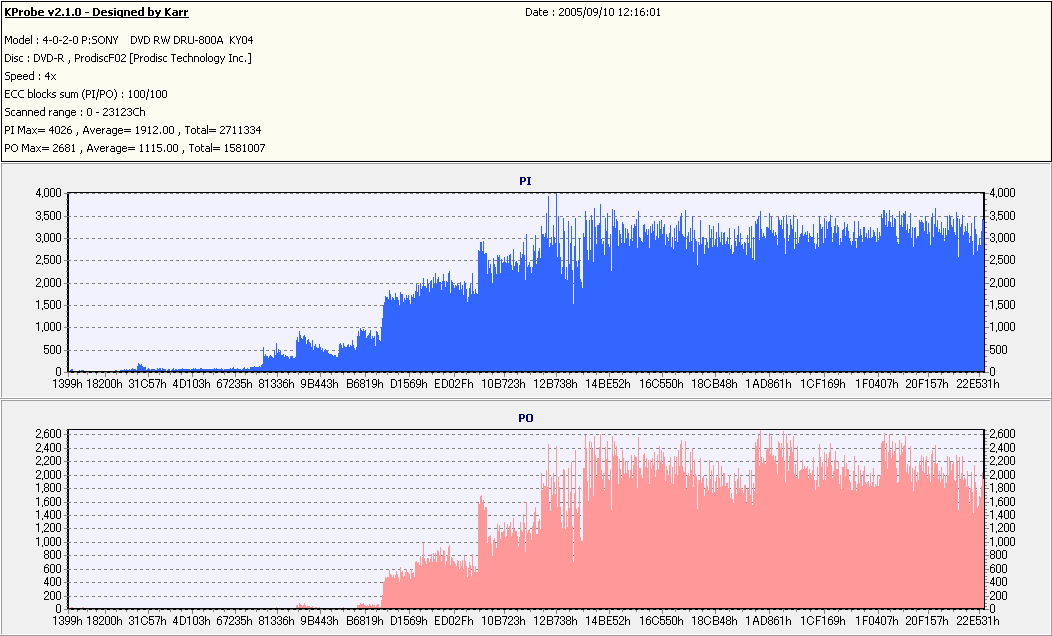
Task: Select the Date : 2005/09/10 12:16:01 text
Action: pos(592,12)
